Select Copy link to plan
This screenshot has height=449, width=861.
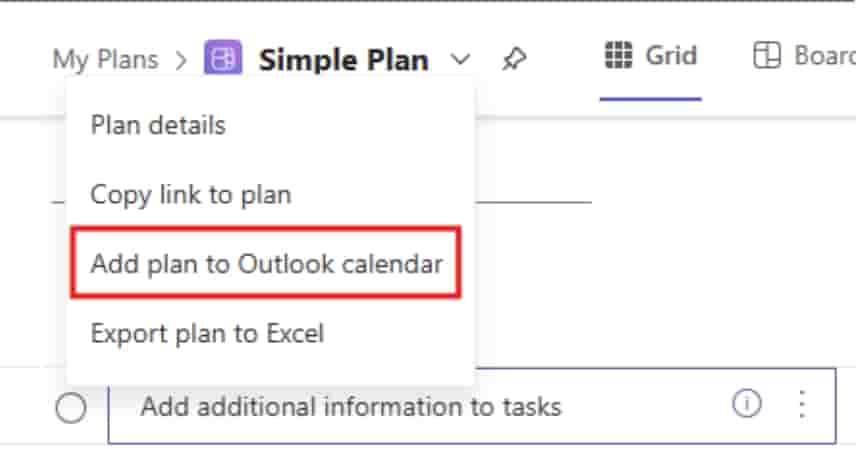pyautogui.click(x=190, y=194)
